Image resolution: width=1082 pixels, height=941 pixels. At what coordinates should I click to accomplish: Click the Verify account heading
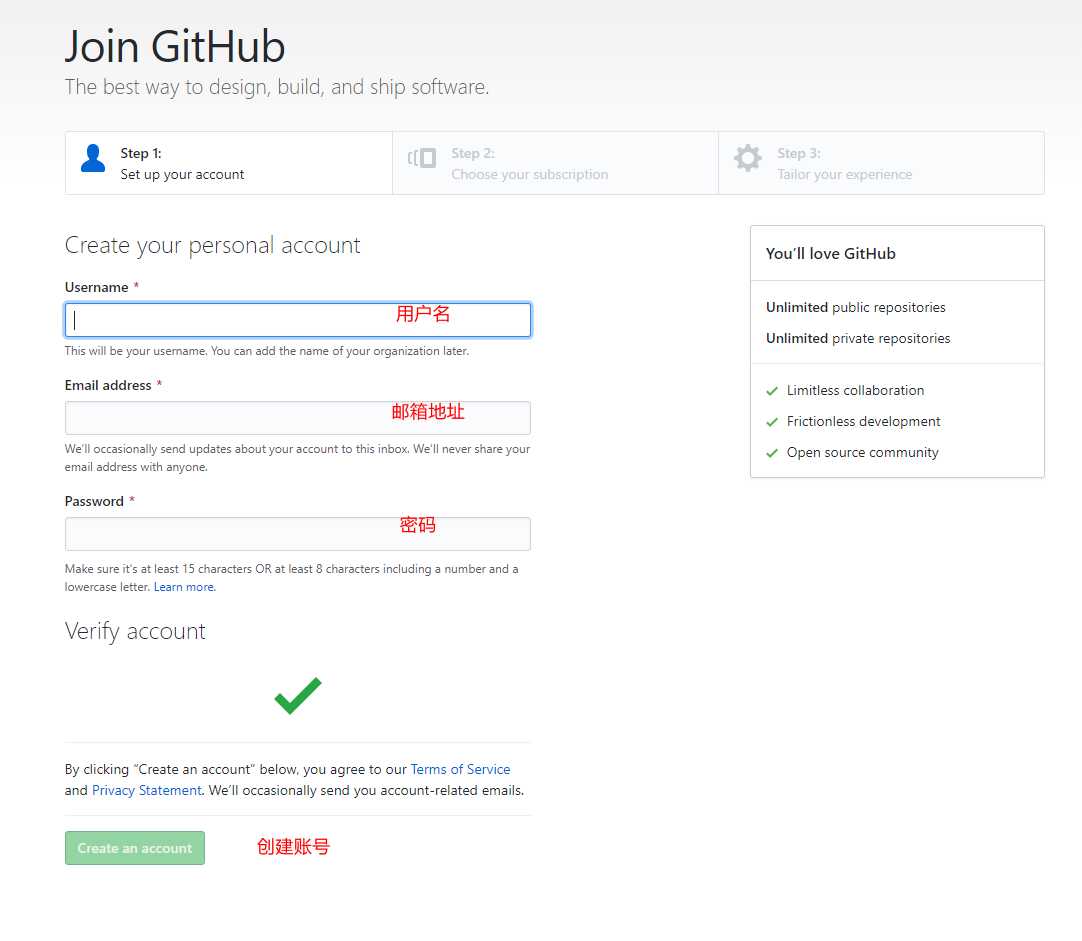pyautogui.click(x=135, y=631)
